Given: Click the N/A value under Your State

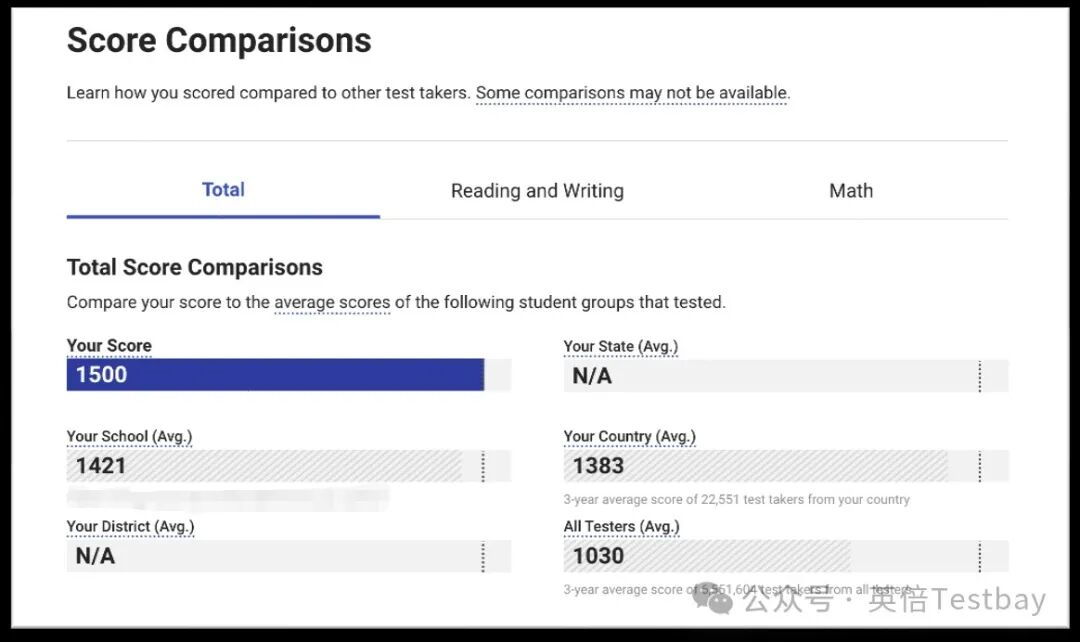Looking at the screenshot, I should 592,376.
